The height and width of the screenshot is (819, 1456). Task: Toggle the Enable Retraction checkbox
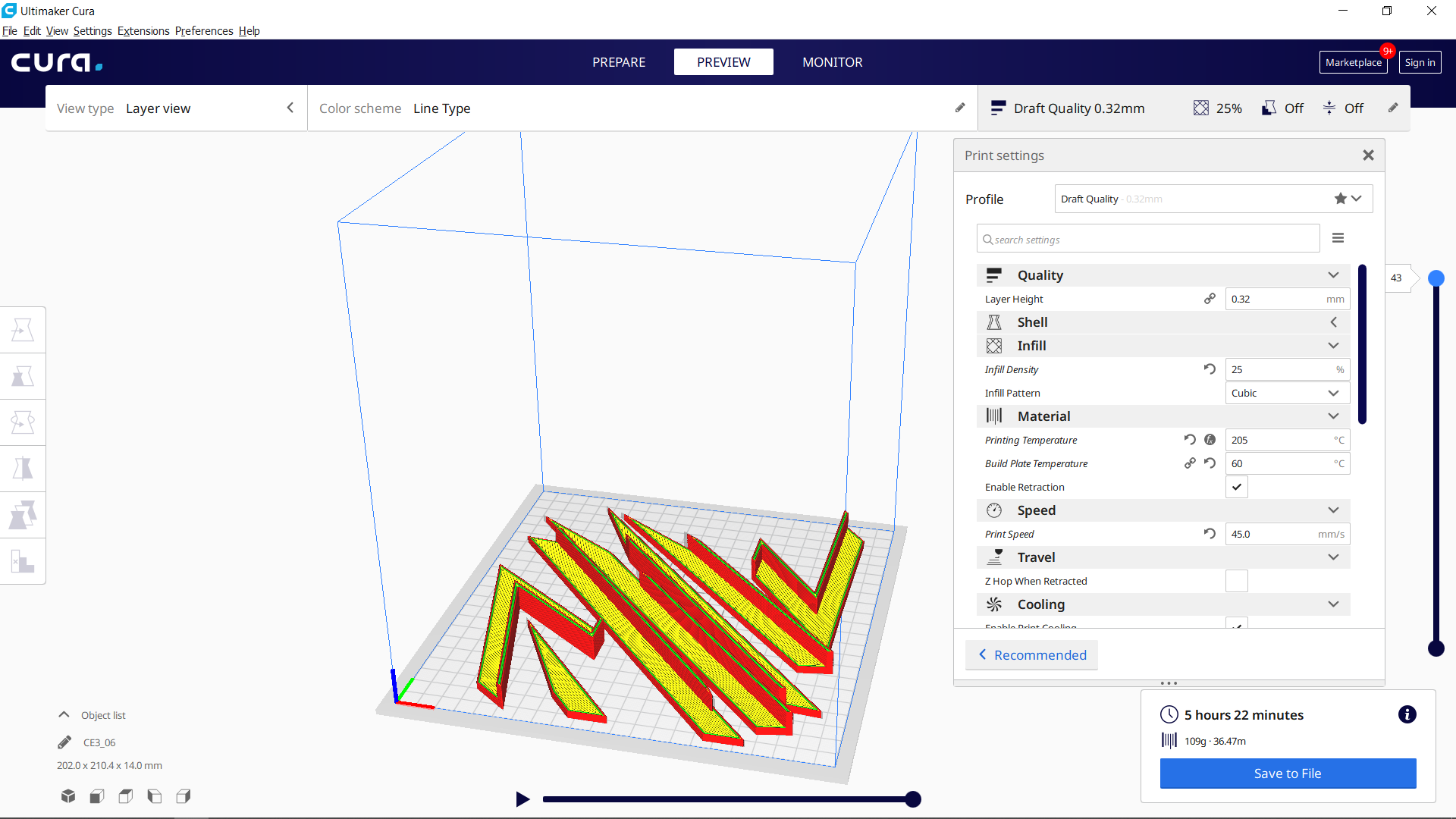[1237, 487]
